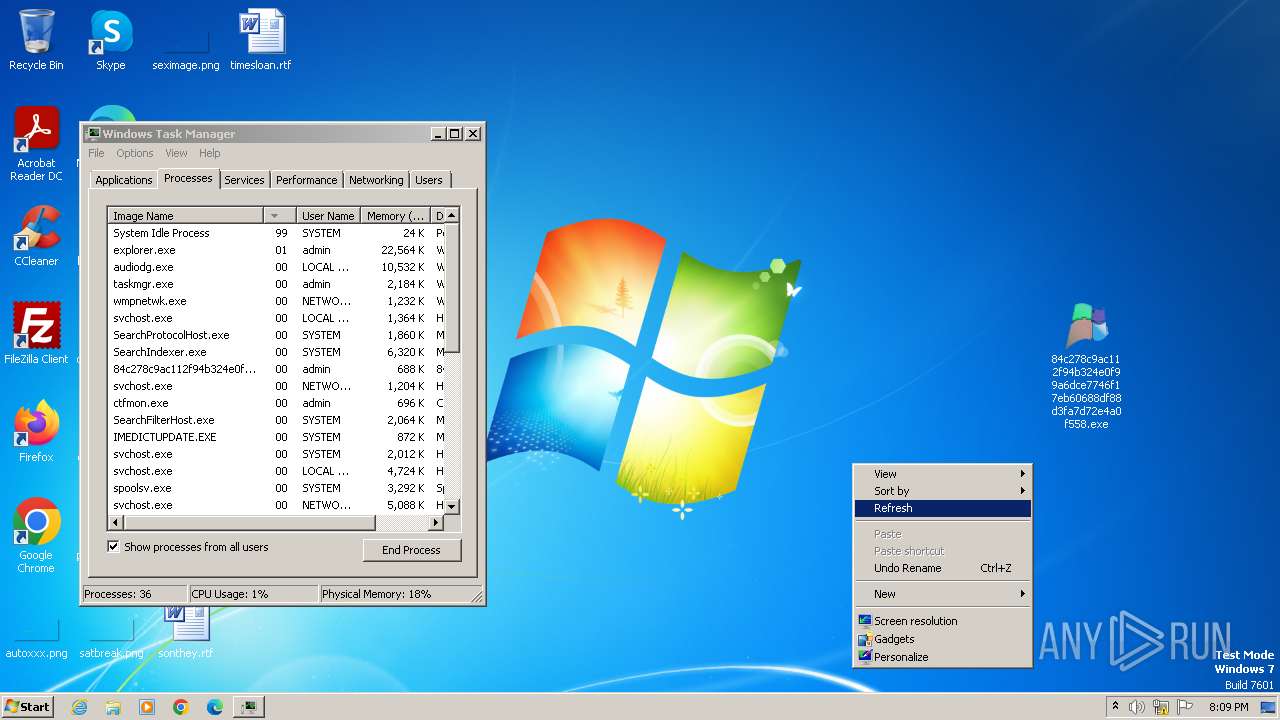Open File Explorer from the taskbar

[113, 707]
